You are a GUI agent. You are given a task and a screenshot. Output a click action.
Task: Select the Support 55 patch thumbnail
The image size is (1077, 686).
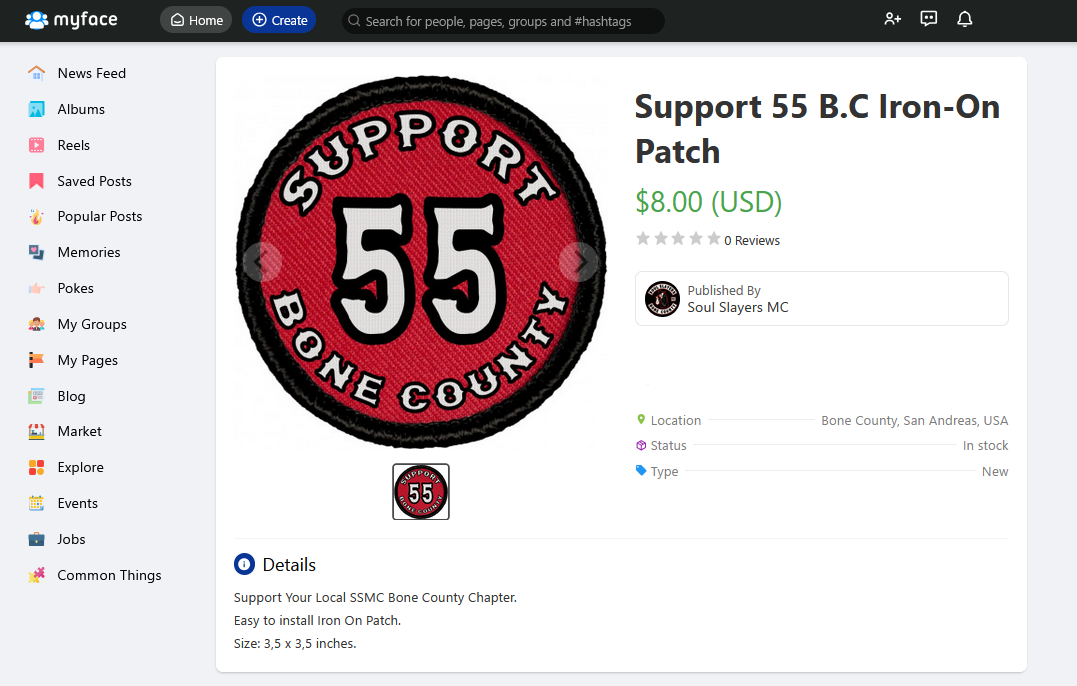click(421, 492)
